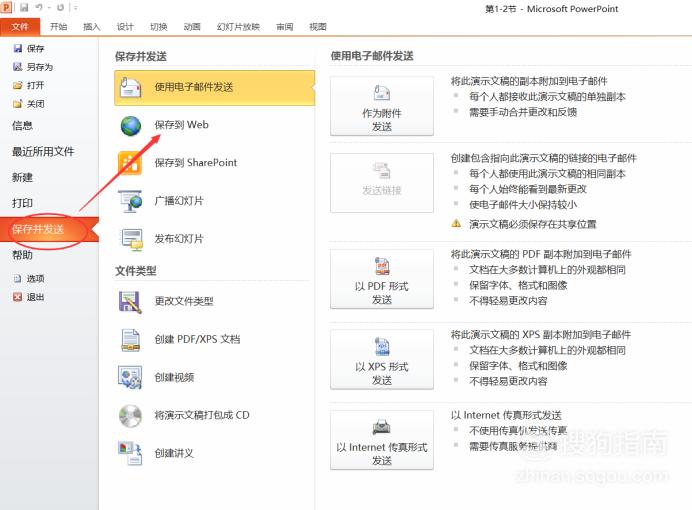Image resolution: width=692 pixels, height=510 pixels.
Task: Click the 创建讲义 icon
Action: [x=130, y=454]
